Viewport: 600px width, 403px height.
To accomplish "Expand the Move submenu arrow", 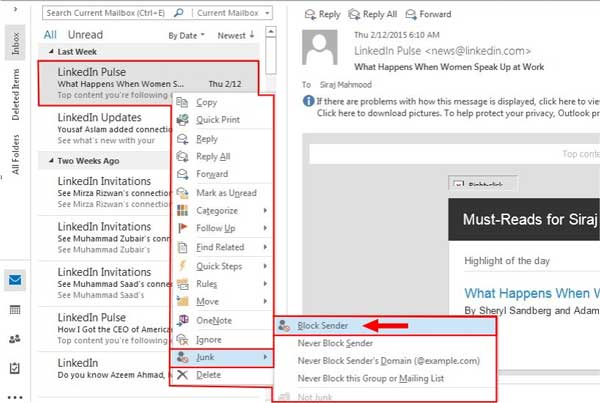I will (x=265, y=301).
